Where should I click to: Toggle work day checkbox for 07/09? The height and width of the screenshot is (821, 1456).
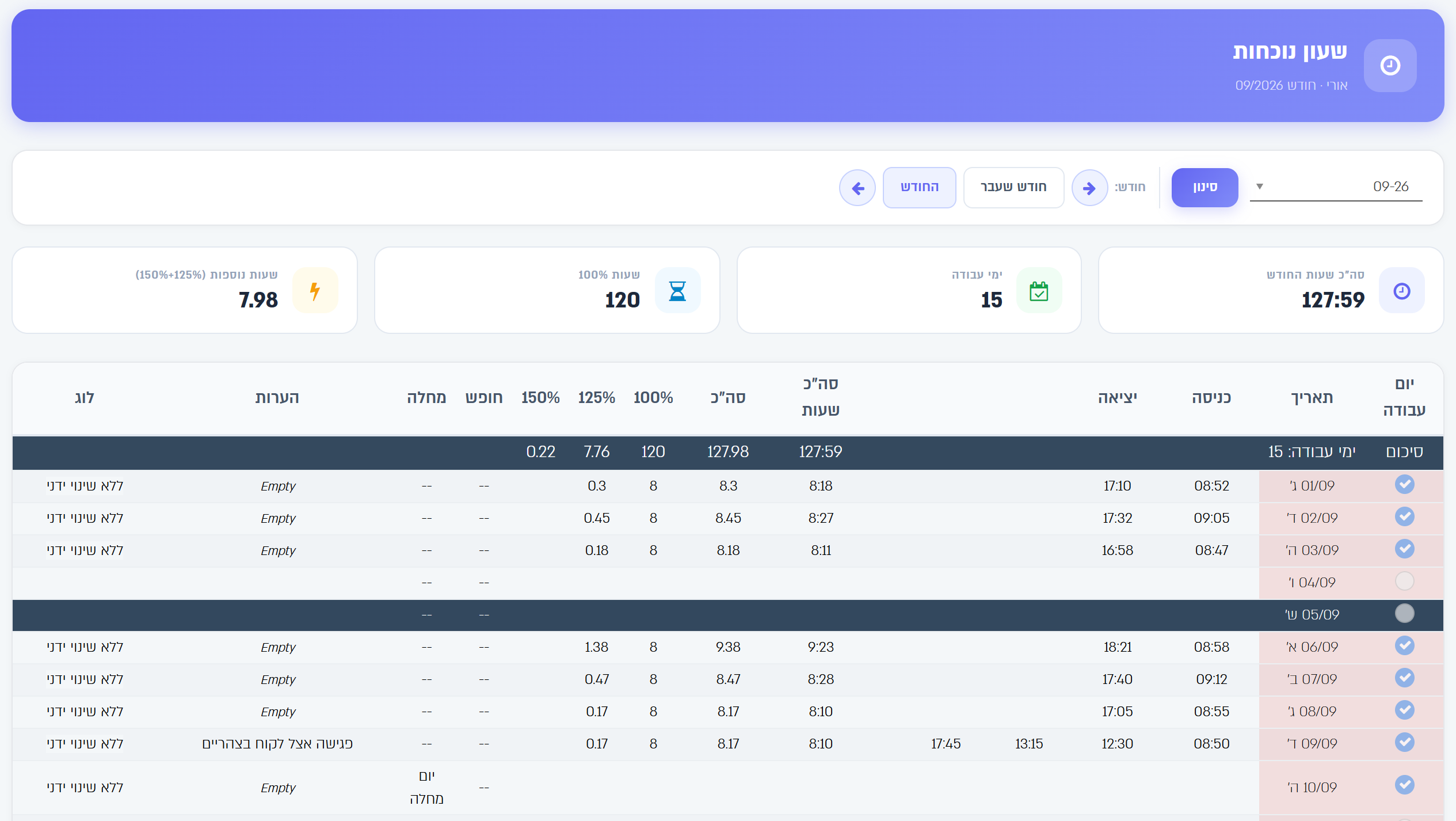1405,678
